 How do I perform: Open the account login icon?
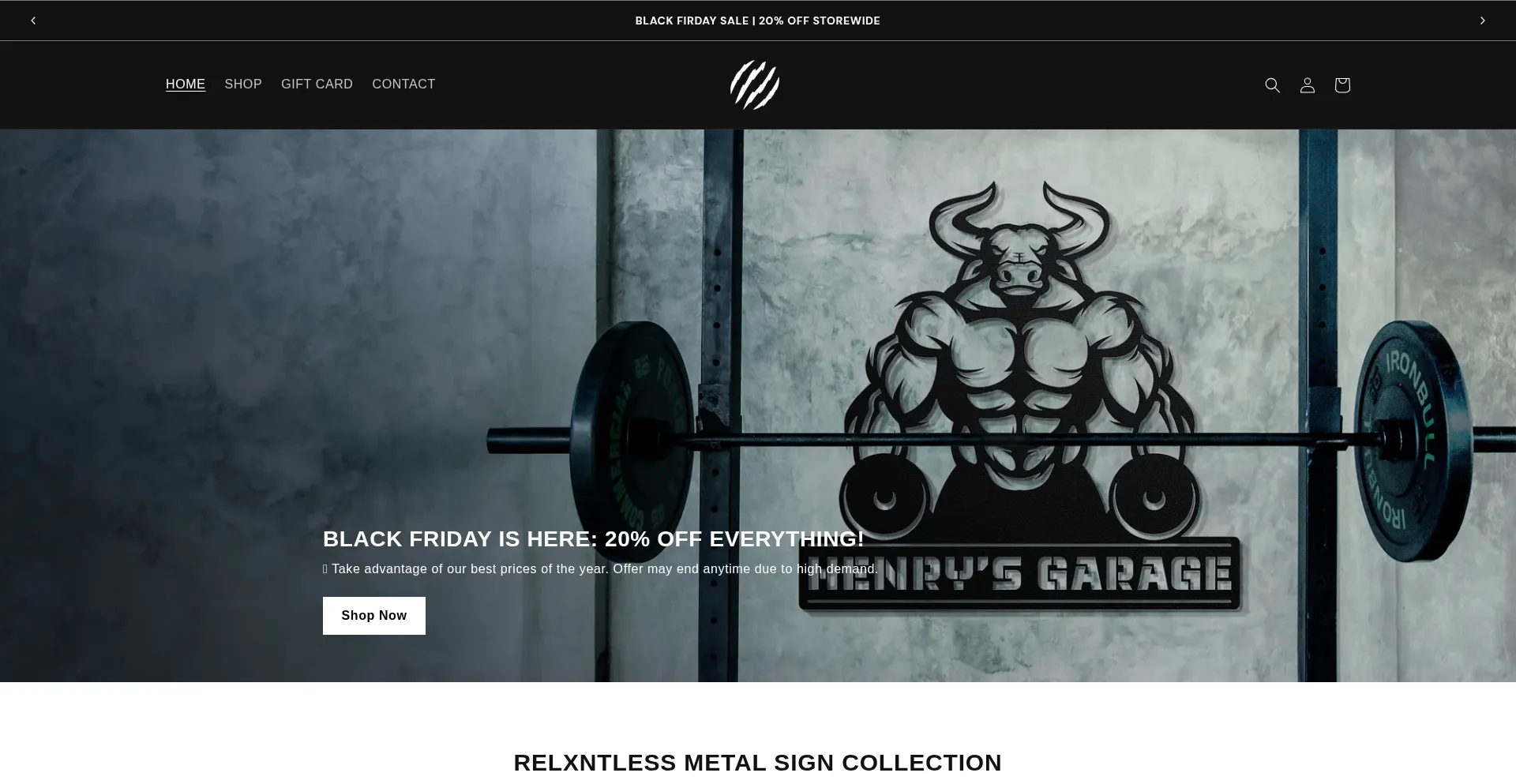click(x=1307, y=85)
